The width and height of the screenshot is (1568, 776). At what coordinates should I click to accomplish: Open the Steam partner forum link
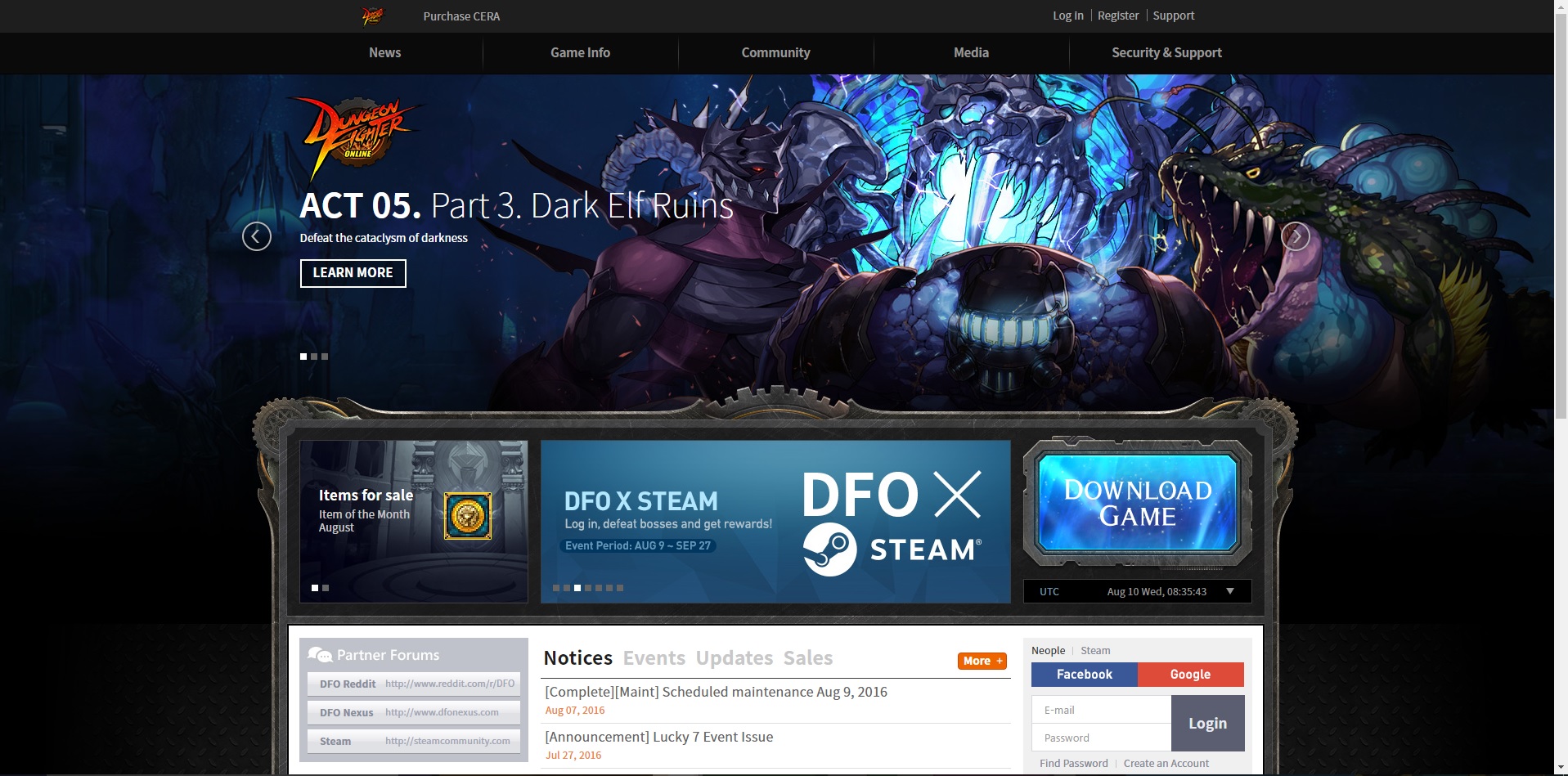tap(414, 741)
